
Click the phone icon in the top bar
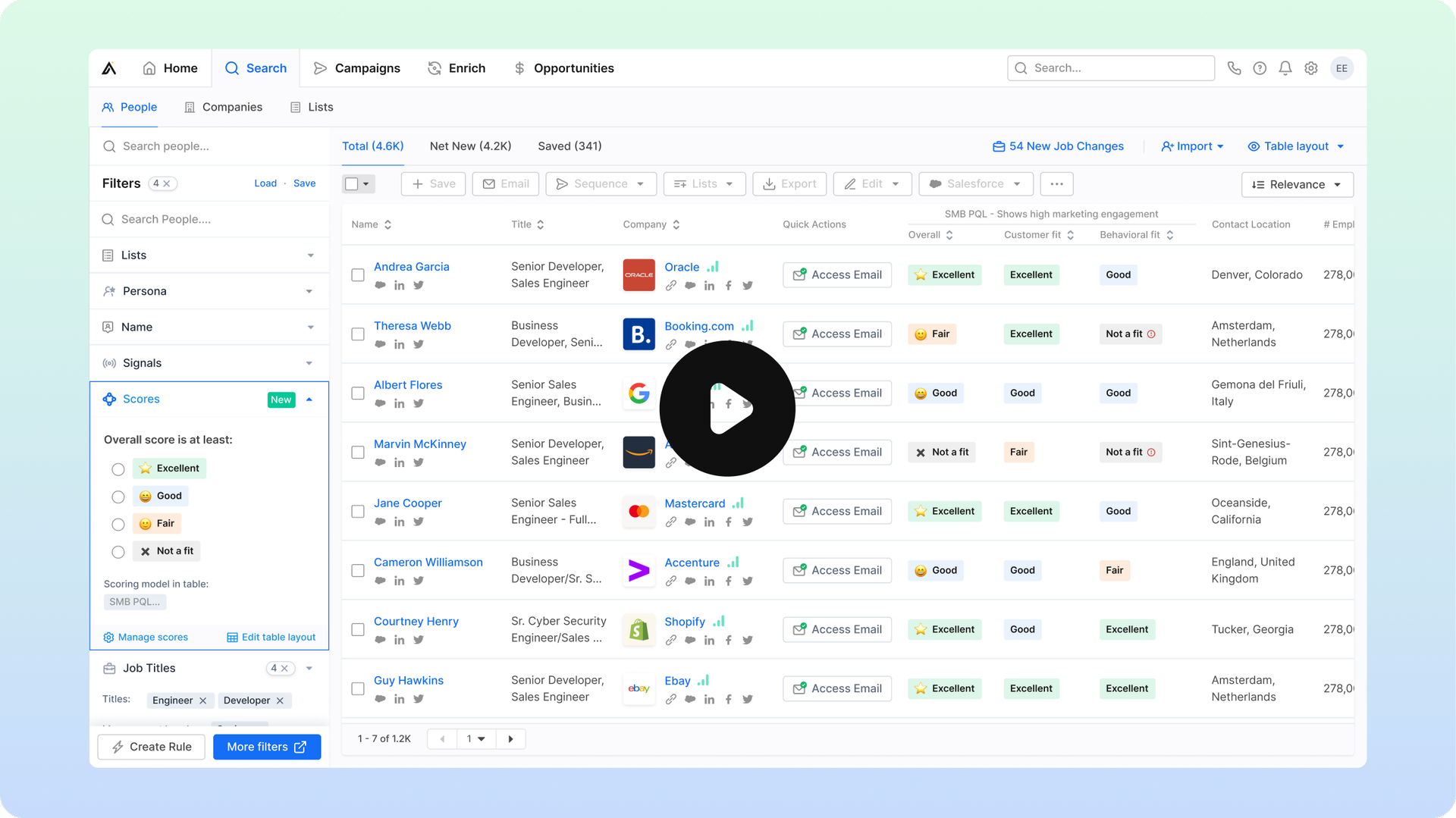[x=1234, y=67]
